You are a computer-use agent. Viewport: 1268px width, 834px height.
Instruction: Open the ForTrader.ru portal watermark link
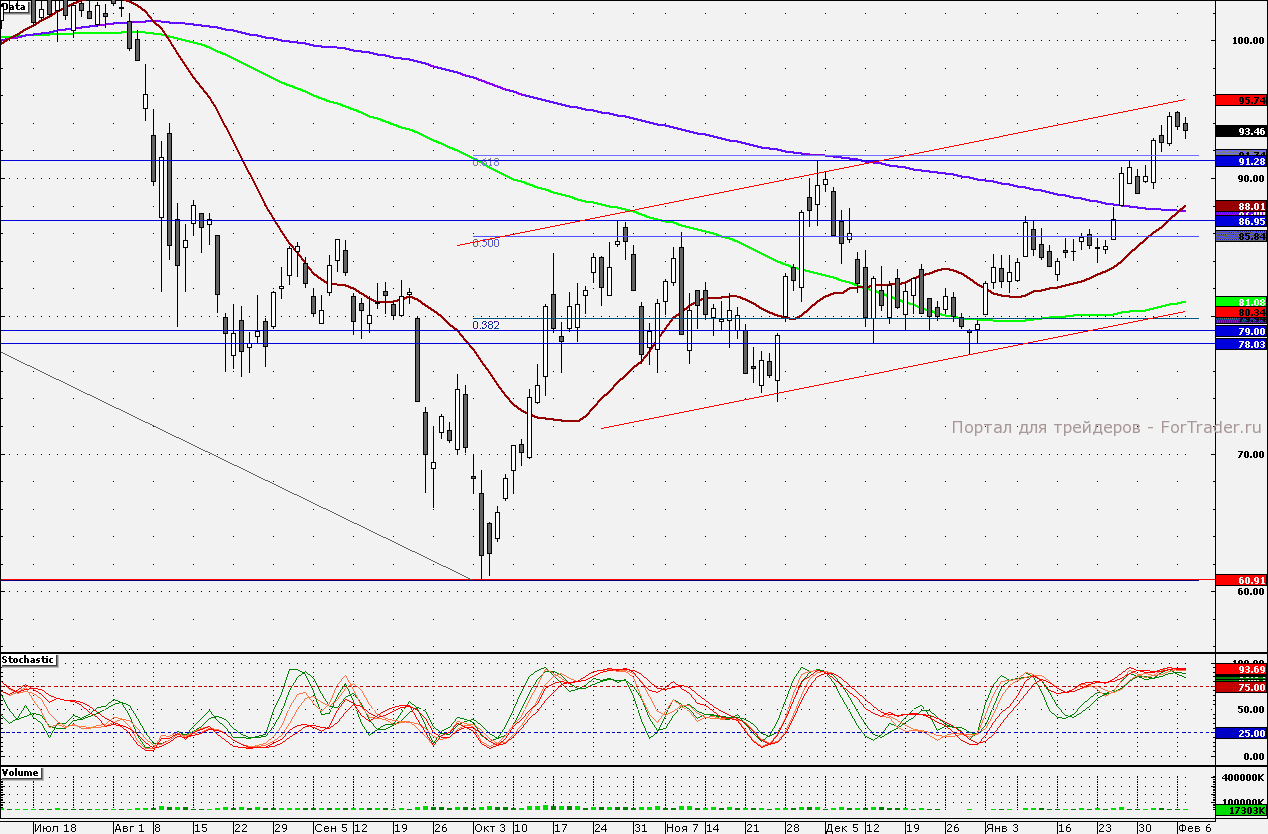pos(1106,427)
